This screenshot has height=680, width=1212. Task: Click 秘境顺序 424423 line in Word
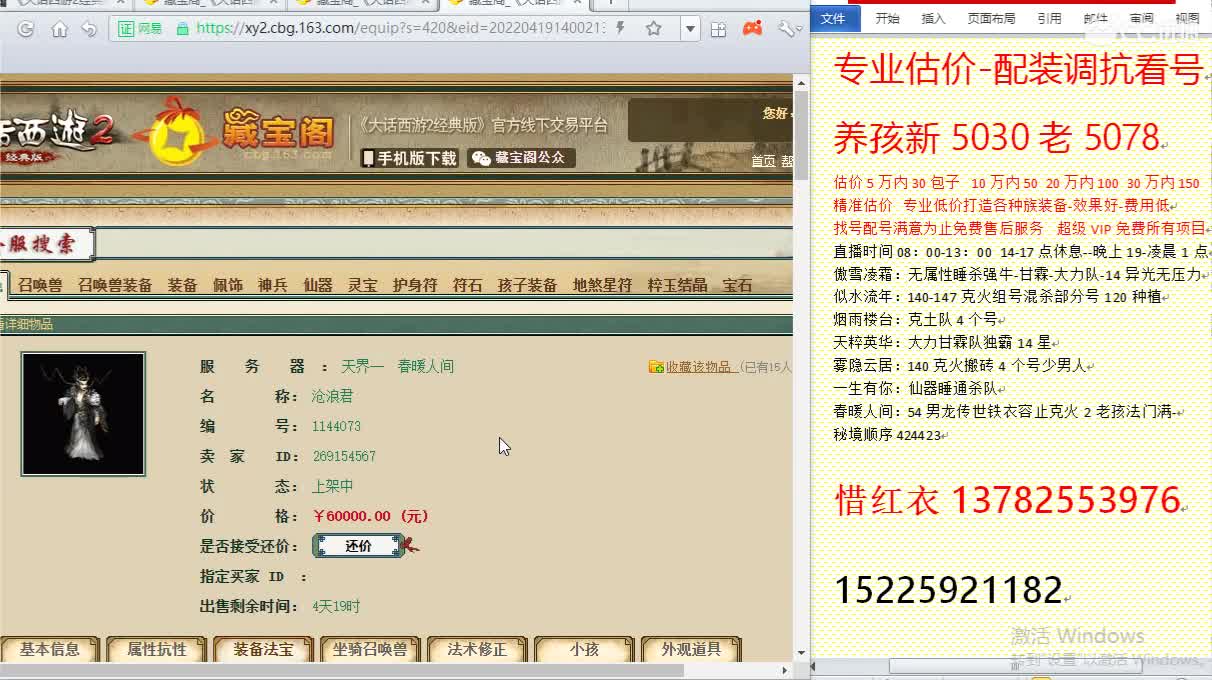point(886,435)
